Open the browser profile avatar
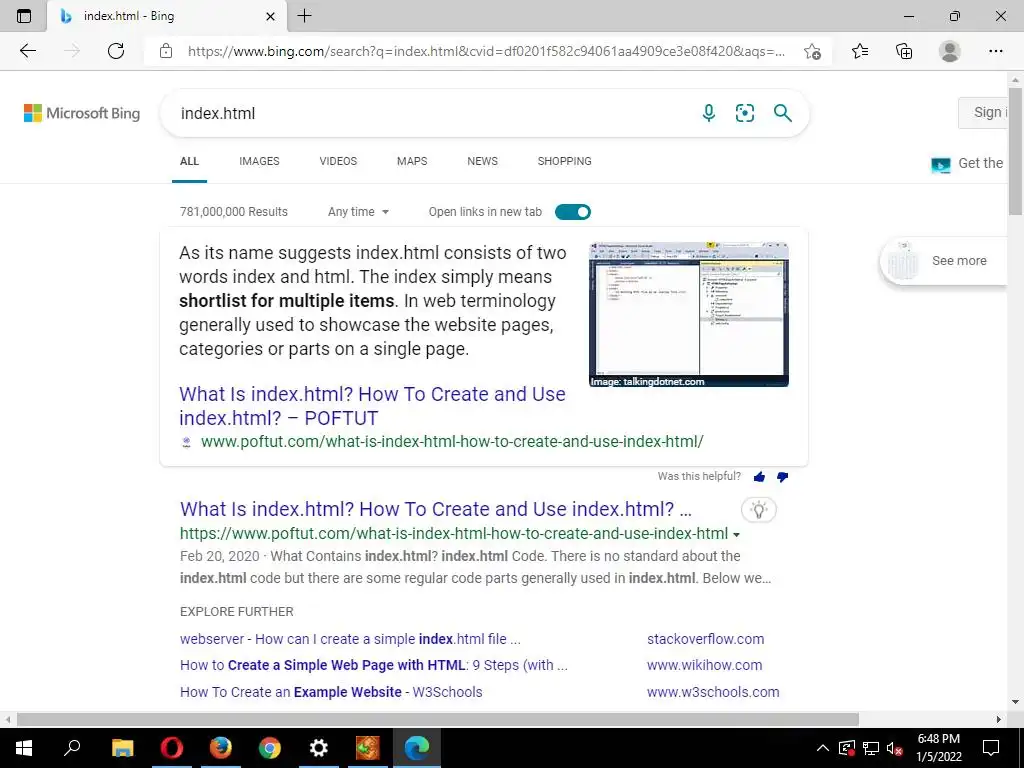 (950, 51)
